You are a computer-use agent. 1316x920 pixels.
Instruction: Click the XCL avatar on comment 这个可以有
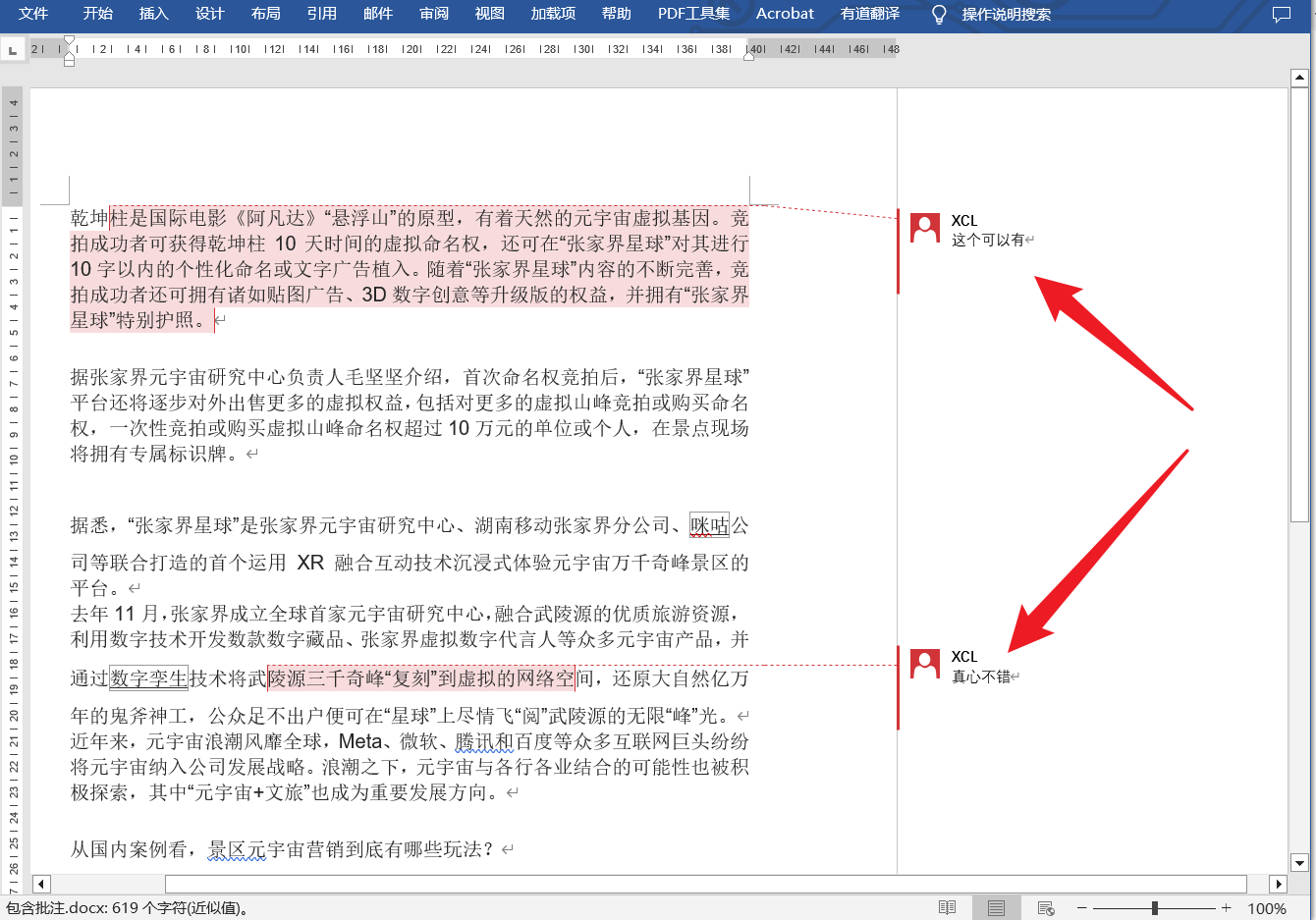coord(924,226)
